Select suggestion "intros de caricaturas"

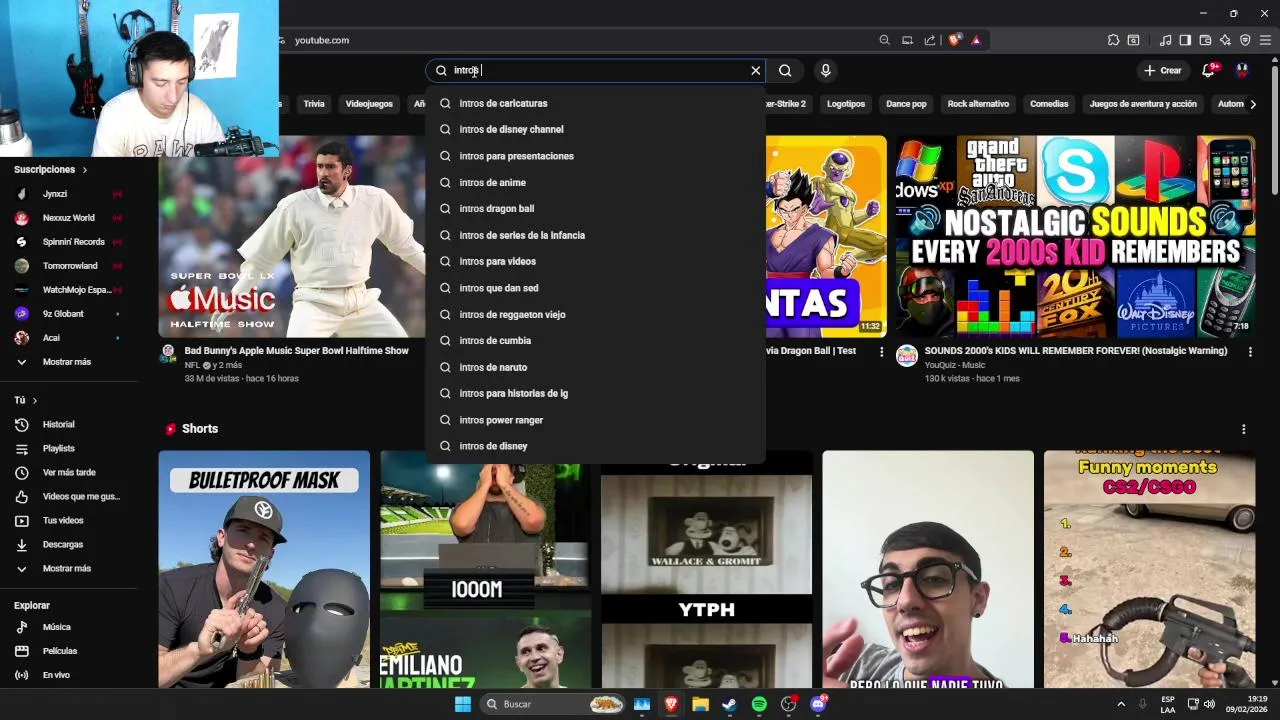coord(596,103)
